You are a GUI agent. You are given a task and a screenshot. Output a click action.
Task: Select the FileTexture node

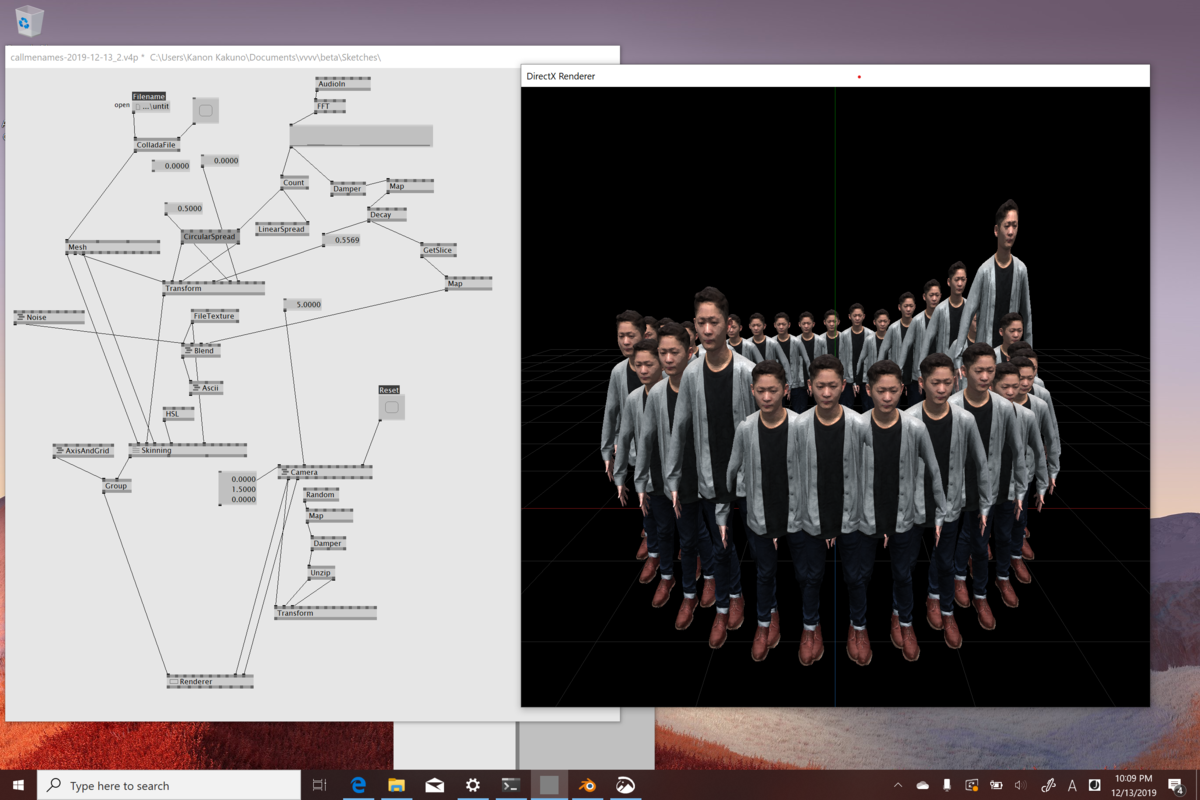point(214,316)
